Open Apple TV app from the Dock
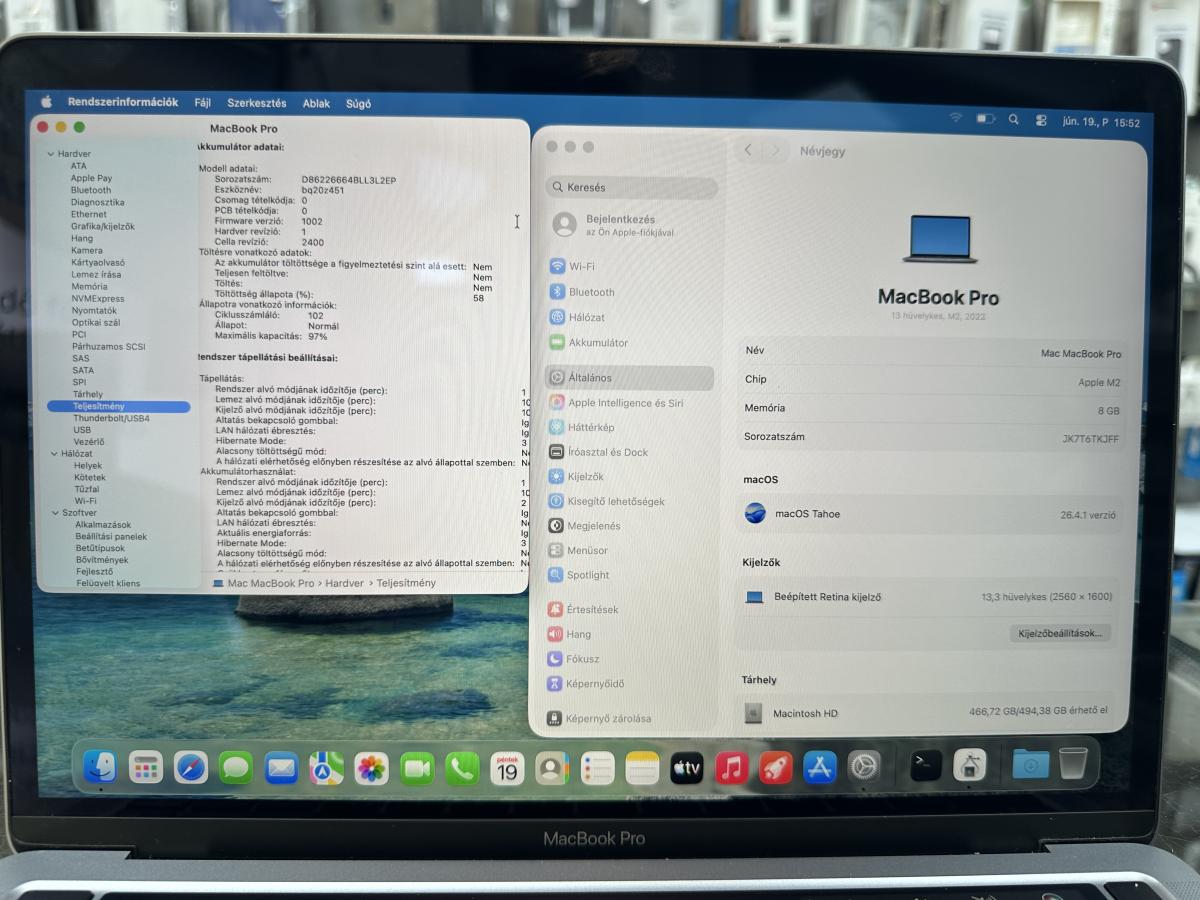1200x900 pixels. click(x=687, y=768)
